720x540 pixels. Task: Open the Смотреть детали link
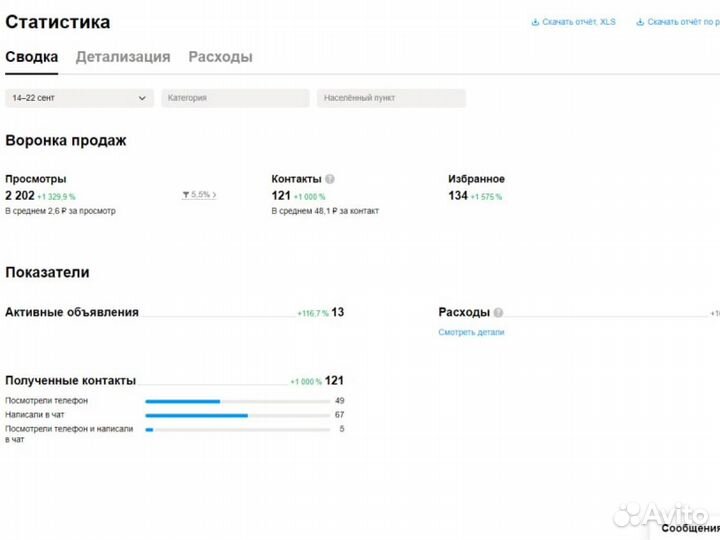[x=471, y=332]
